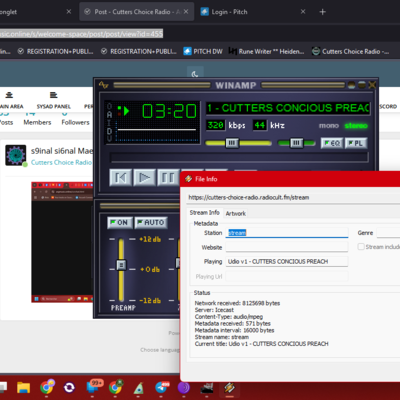Click the mono indicator in Winamp
Image resolution: width=400 pixels, height=400 pixels.
click(x=329, y=126)
